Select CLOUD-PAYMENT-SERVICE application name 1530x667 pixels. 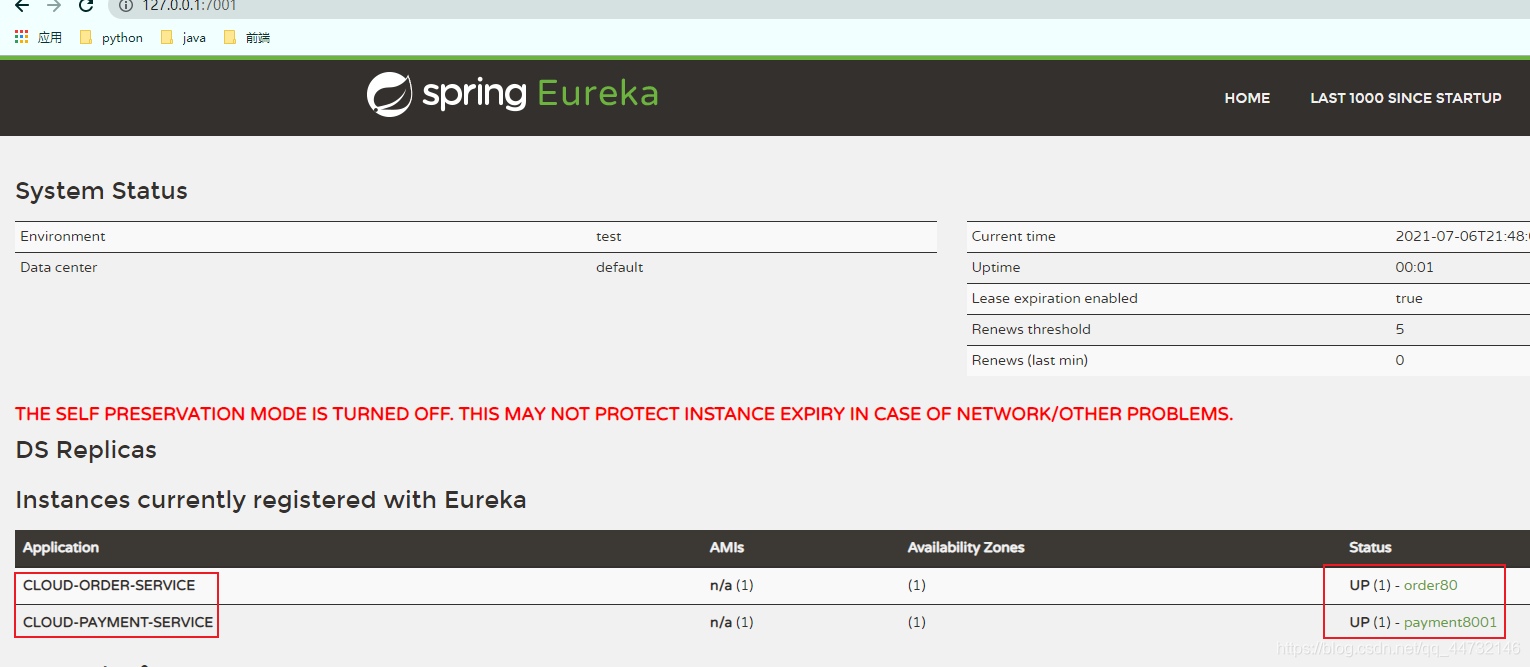pyautogui.click(x=118, y=622)
